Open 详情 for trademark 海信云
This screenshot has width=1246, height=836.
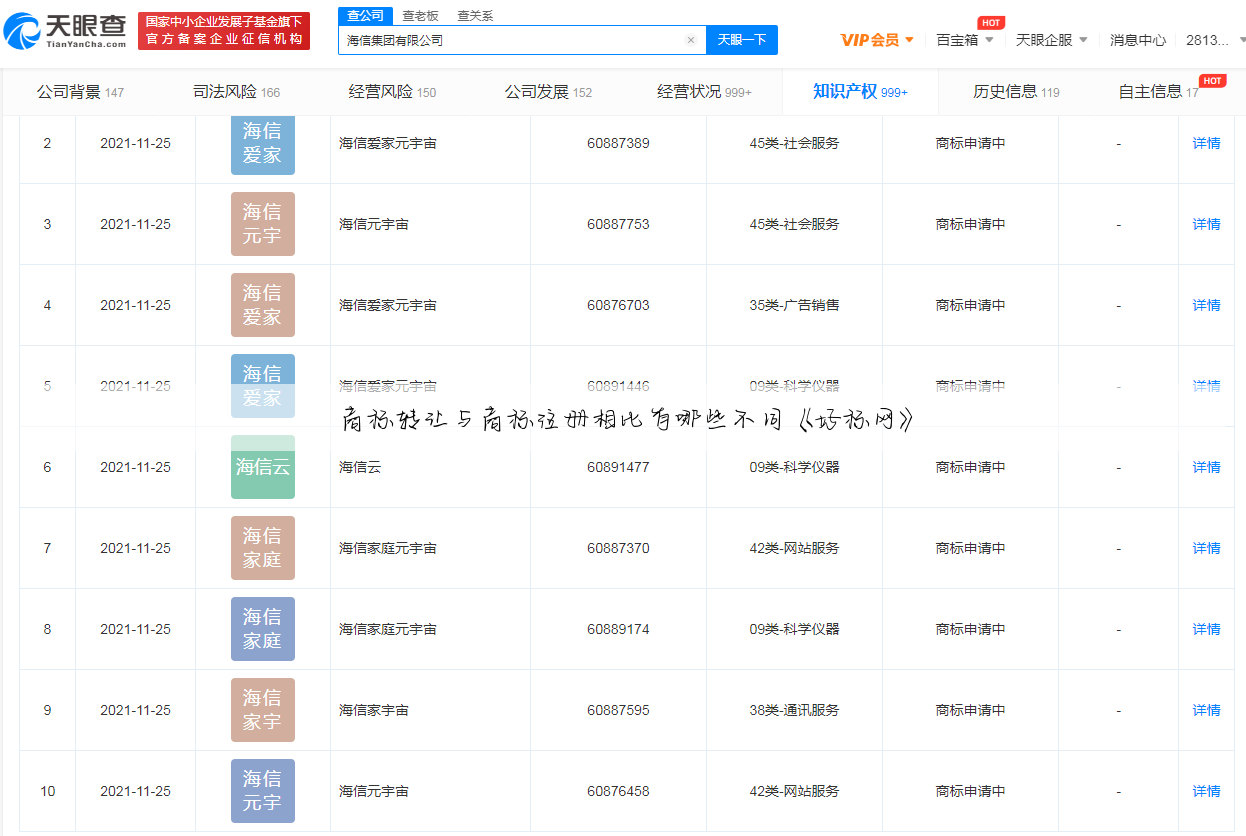1205,467
